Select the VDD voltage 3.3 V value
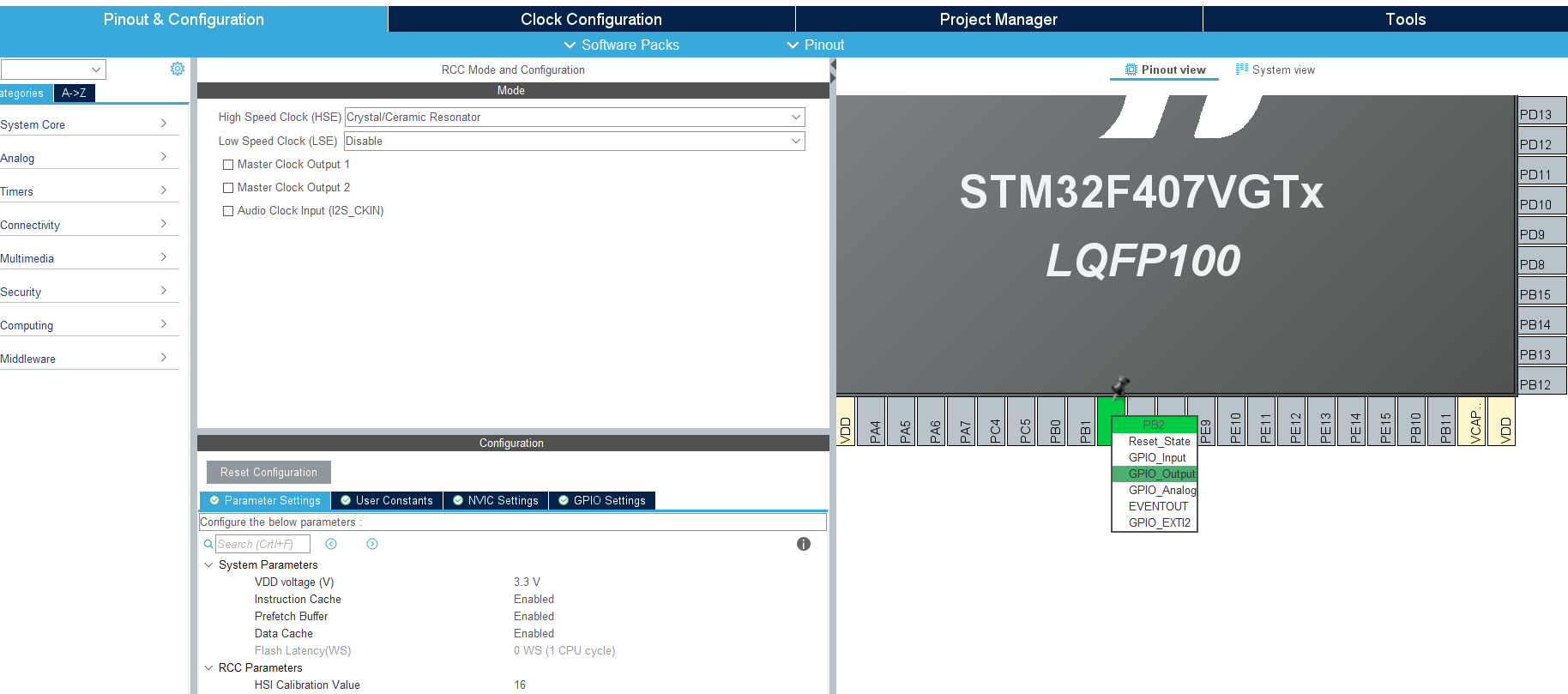1568x694 pixels. (x=527, y=582)
